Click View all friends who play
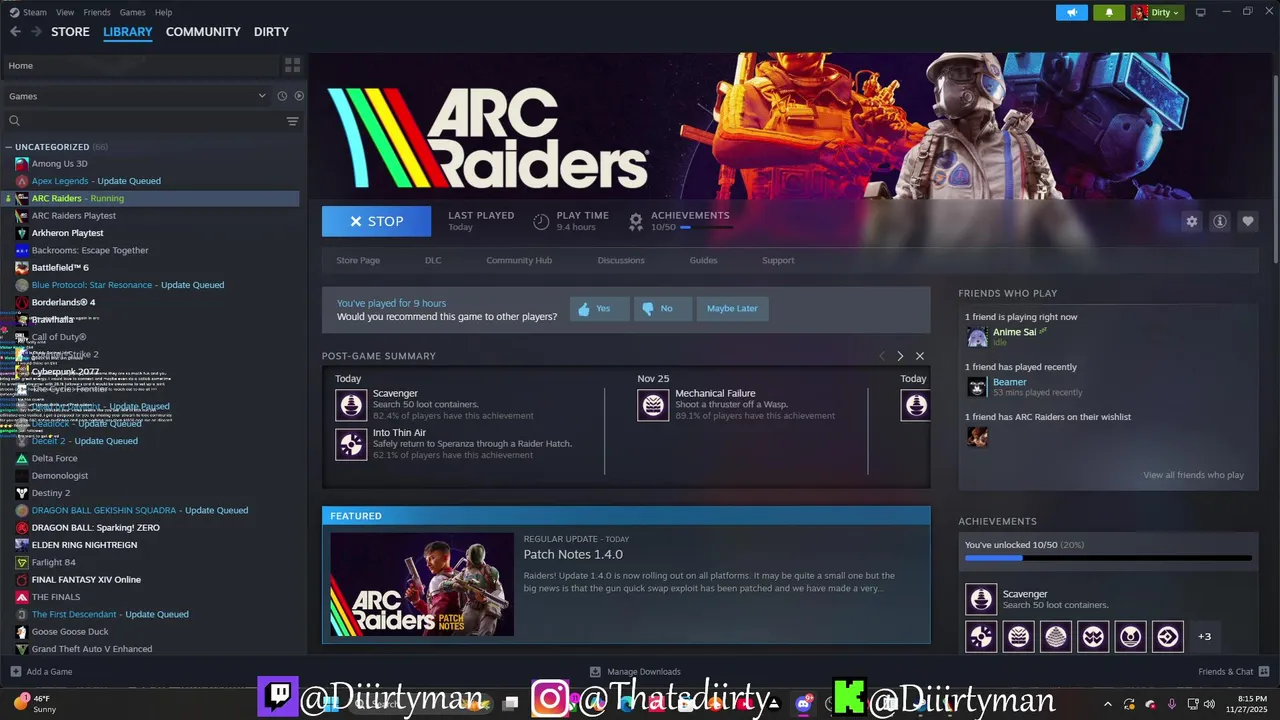 pos(1193,475)
